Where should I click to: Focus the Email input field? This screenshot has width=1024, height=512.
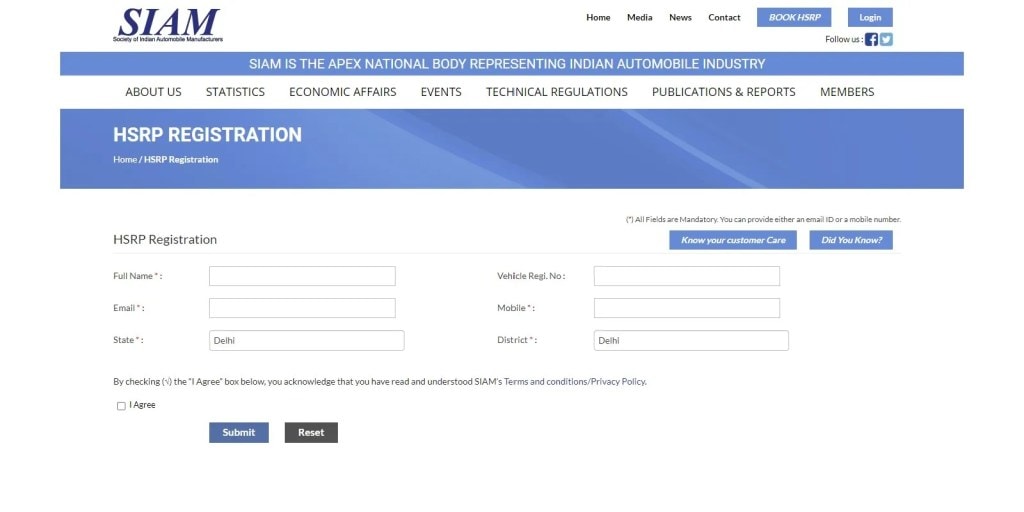point(302,308)
